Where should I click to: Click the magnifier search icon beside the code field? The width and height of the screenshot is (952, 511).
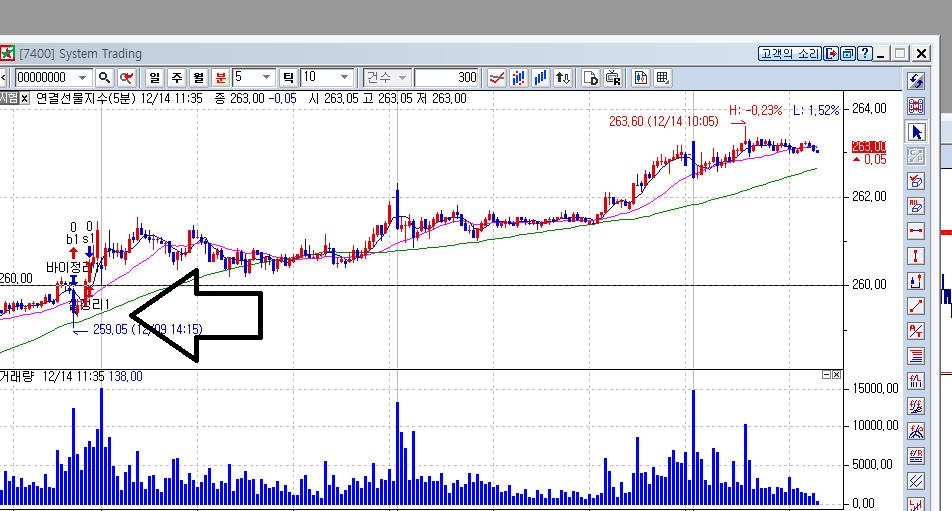tap(103, 78)
